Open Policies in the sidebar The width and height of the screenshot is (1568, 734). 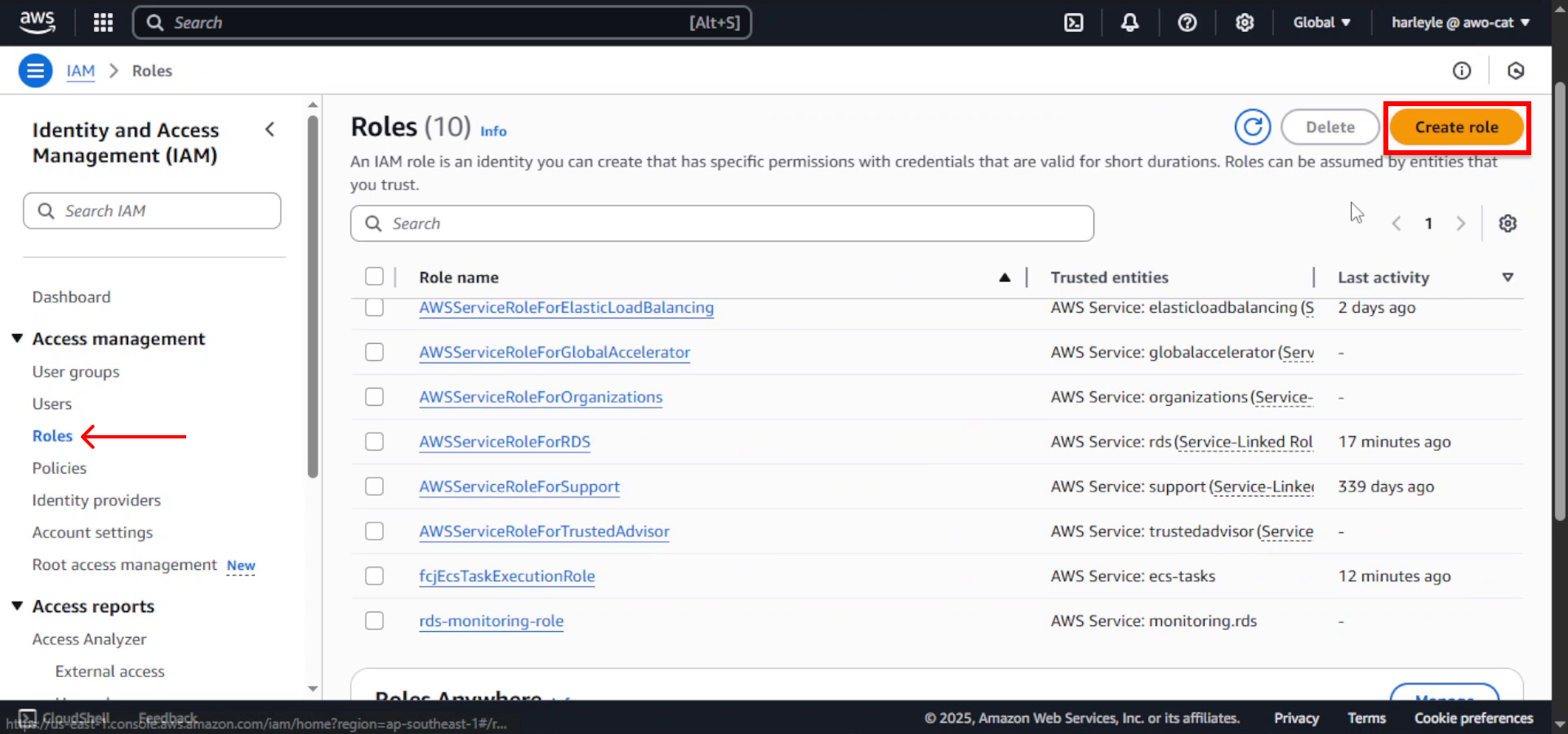[59, 468]
